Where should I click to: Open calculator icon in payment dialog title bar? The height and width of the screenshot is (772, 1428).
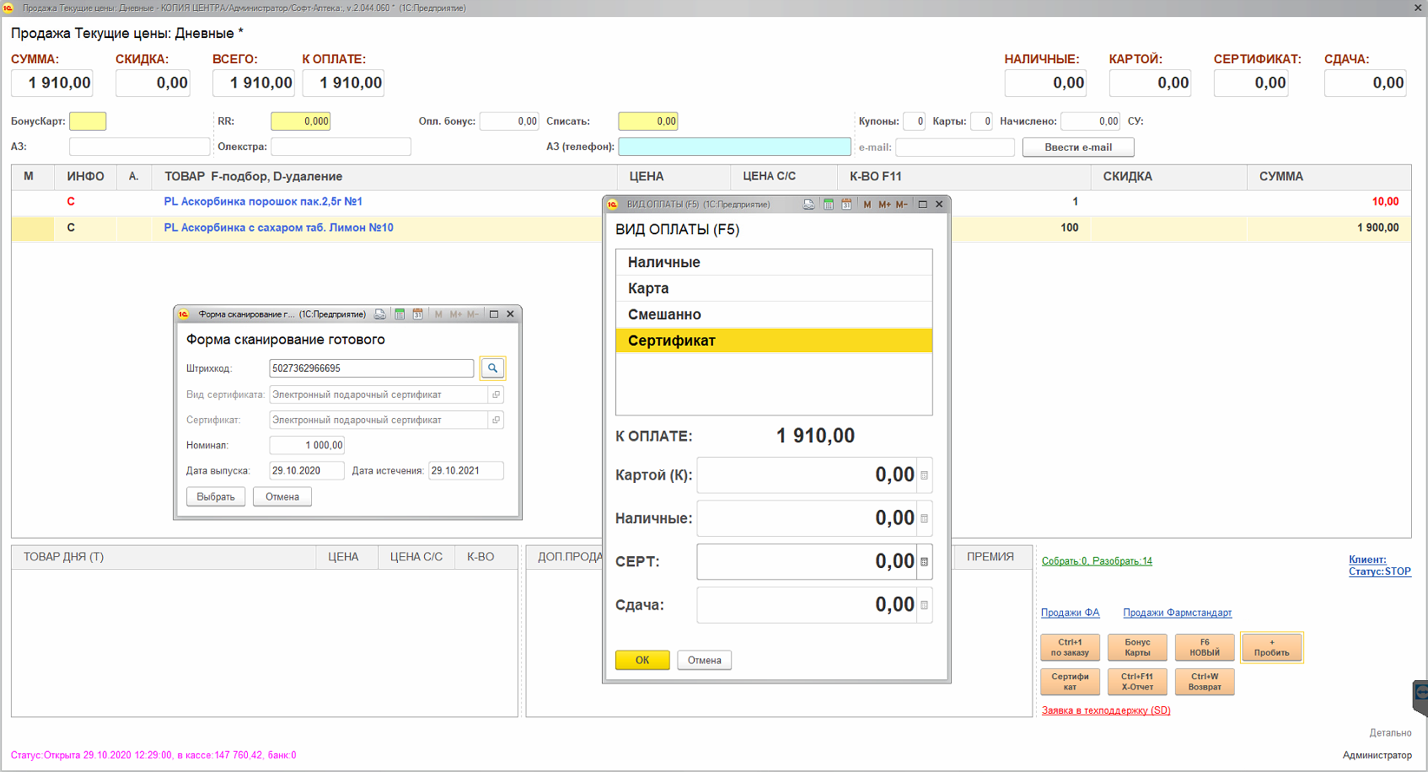[828, 204]
